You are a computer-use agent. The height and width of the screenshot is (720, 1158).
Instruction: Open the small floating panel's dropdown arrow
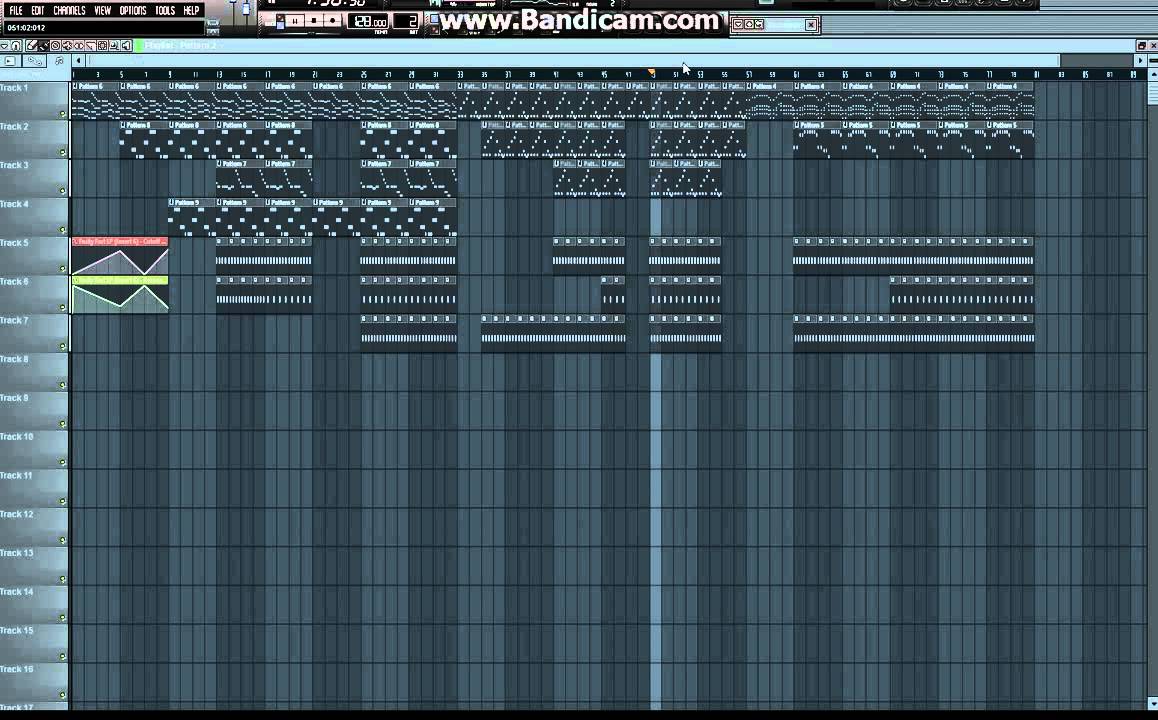(739, 24)
